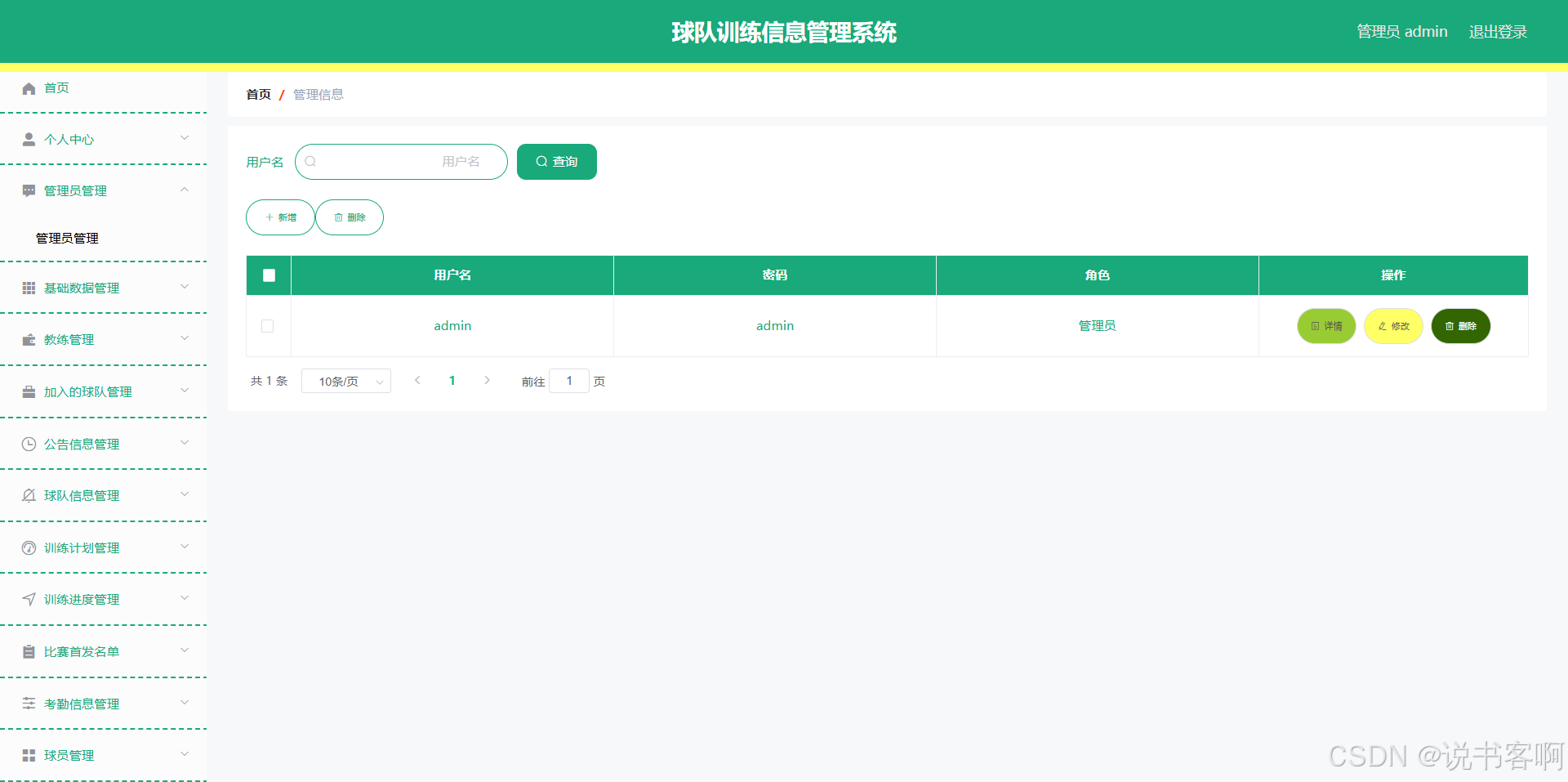Click the sliders icon beside 考勤信息管理
This screenshot has width=1568, height=782.
tap(29, 704)
